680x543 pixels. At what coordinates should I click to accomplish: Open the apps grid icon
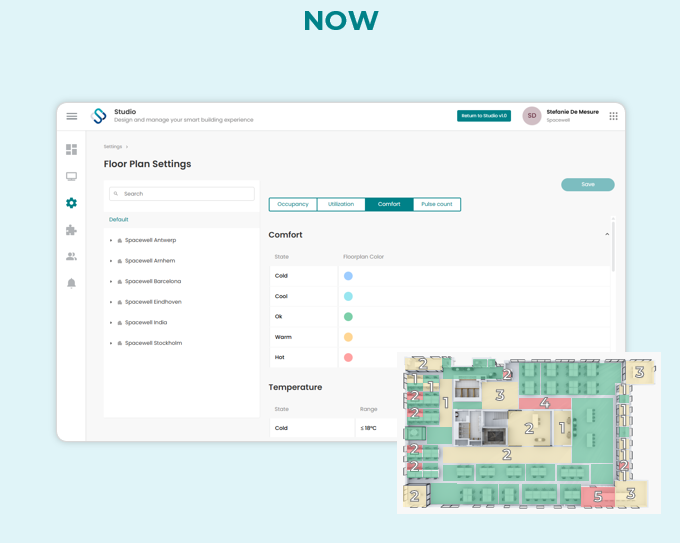coord(613,116)
